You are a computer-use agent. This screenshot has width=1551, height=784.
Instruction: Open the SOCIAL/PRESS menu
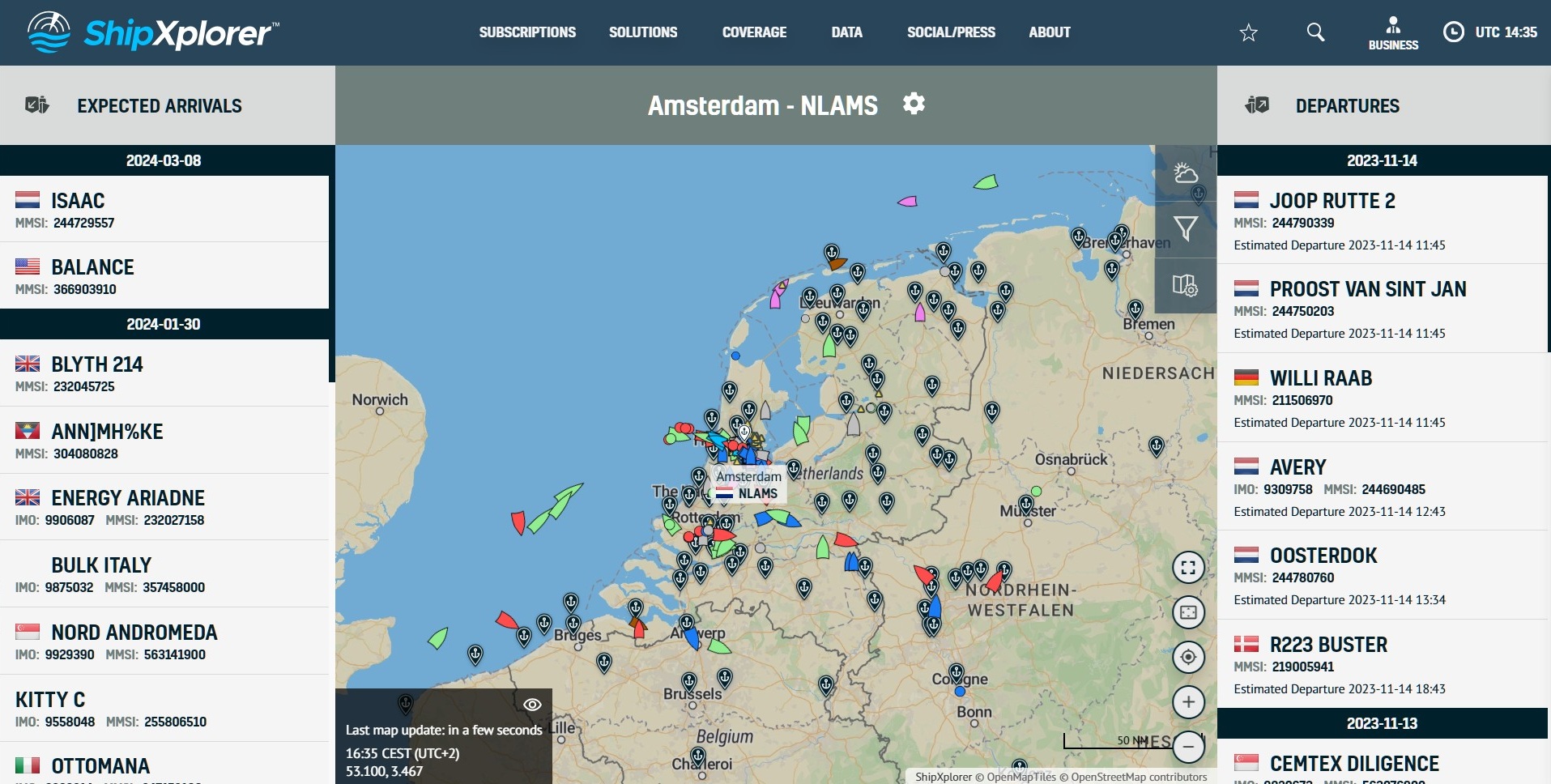point(951,32)
